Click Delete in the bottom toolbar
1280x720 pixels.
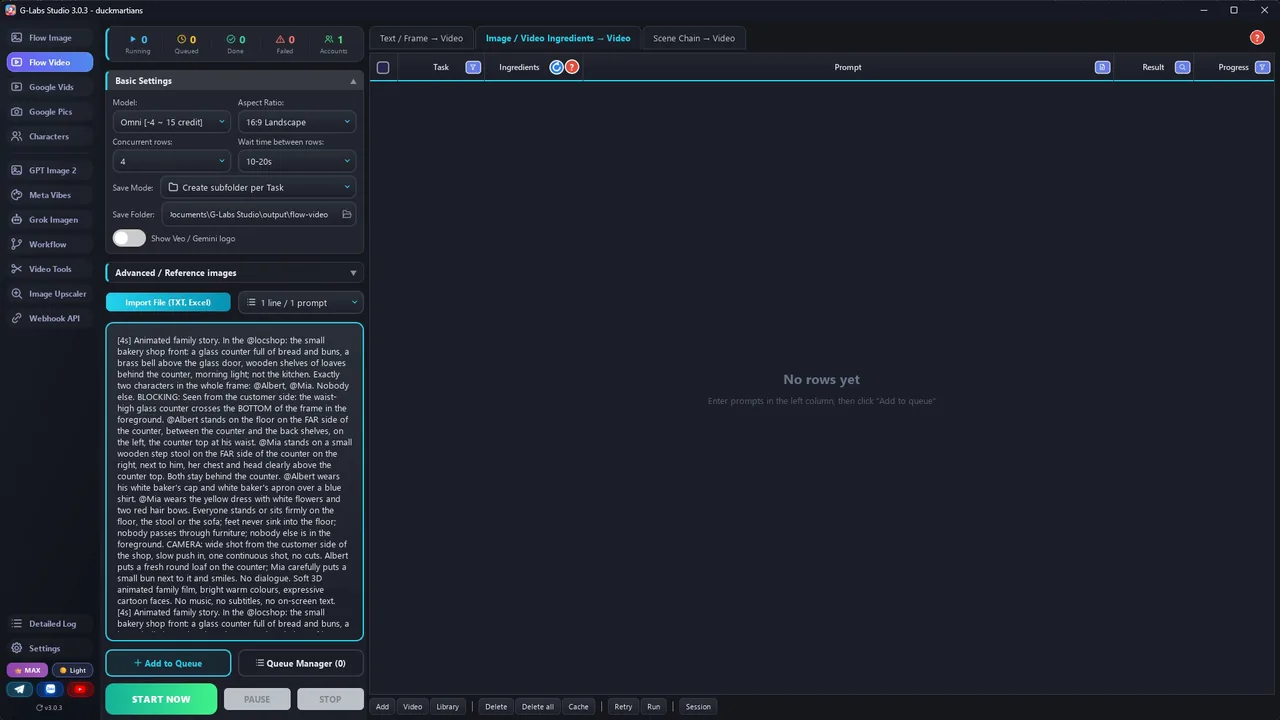(496, 706)
